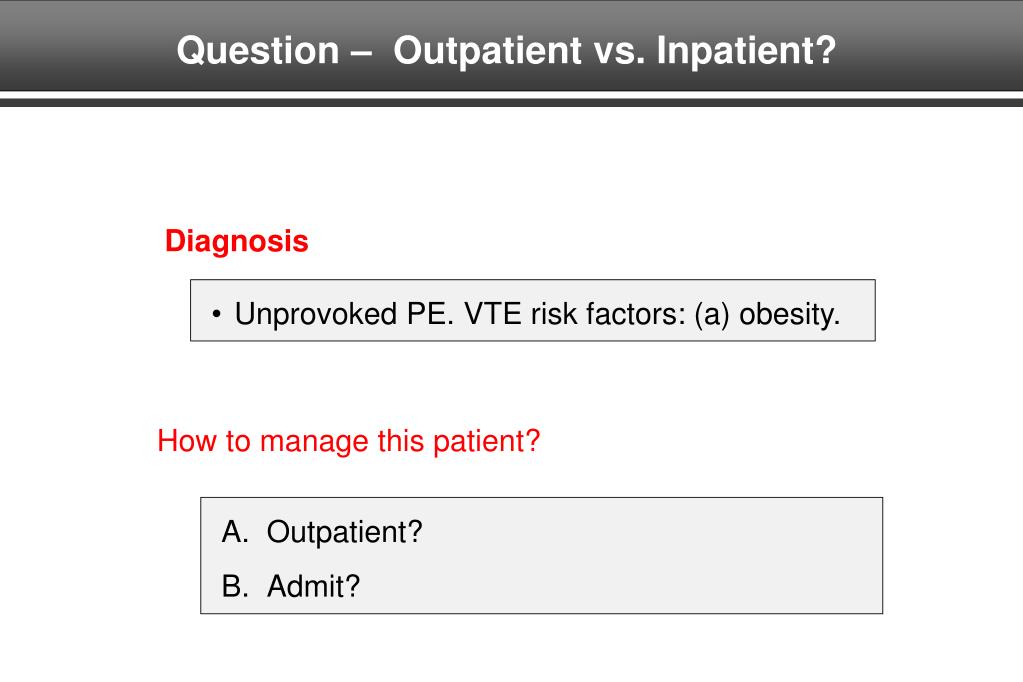The height and width of the screenshot is (682, 1023).
Task: Click the word Outpatient in the title bar
Action: click(487, 51)
